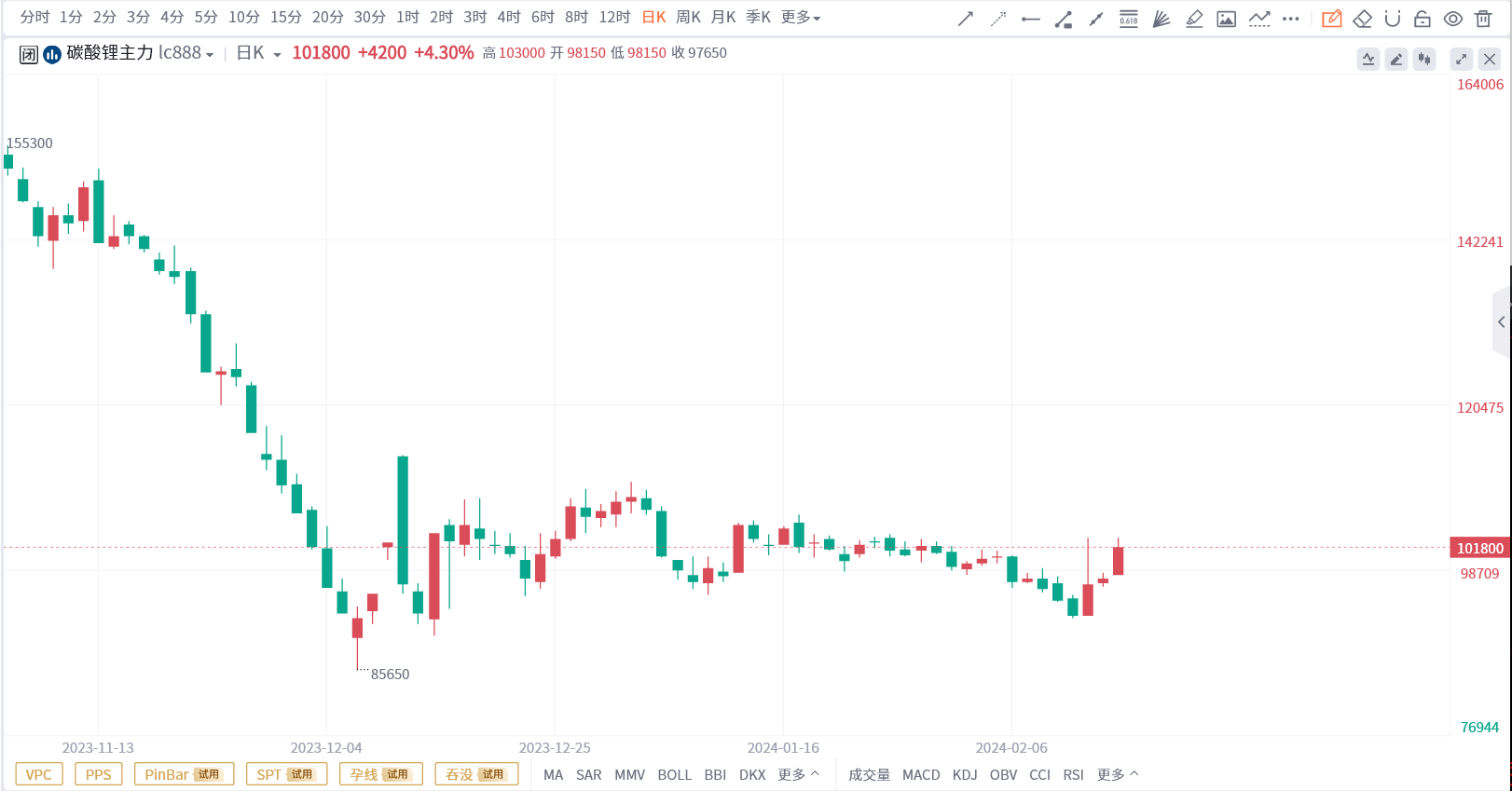The width and height of the screenshot is (1512, 791).
Task: Show the KDJ sub-chart
Action: tap(965, 774)
